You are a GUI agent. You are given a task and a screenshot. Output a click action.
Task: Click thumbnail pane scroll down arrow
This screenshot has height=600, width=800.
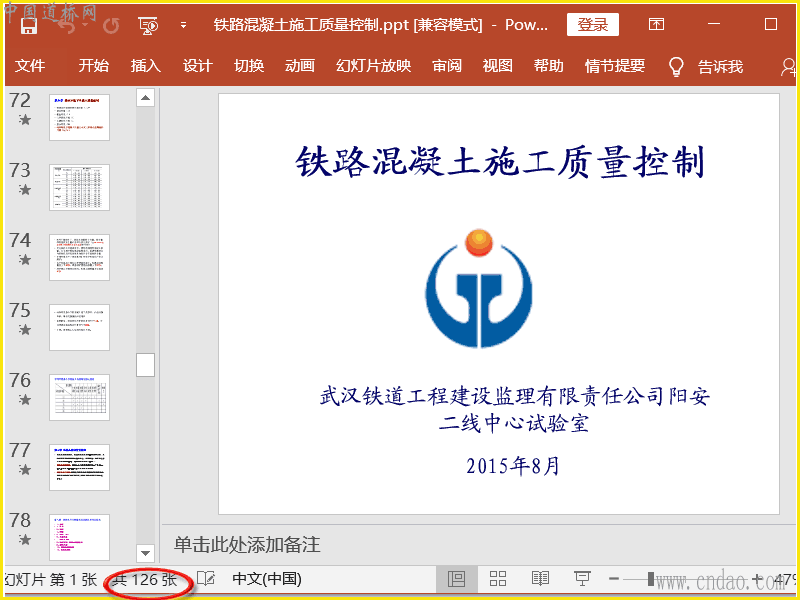tap(145, 553)
